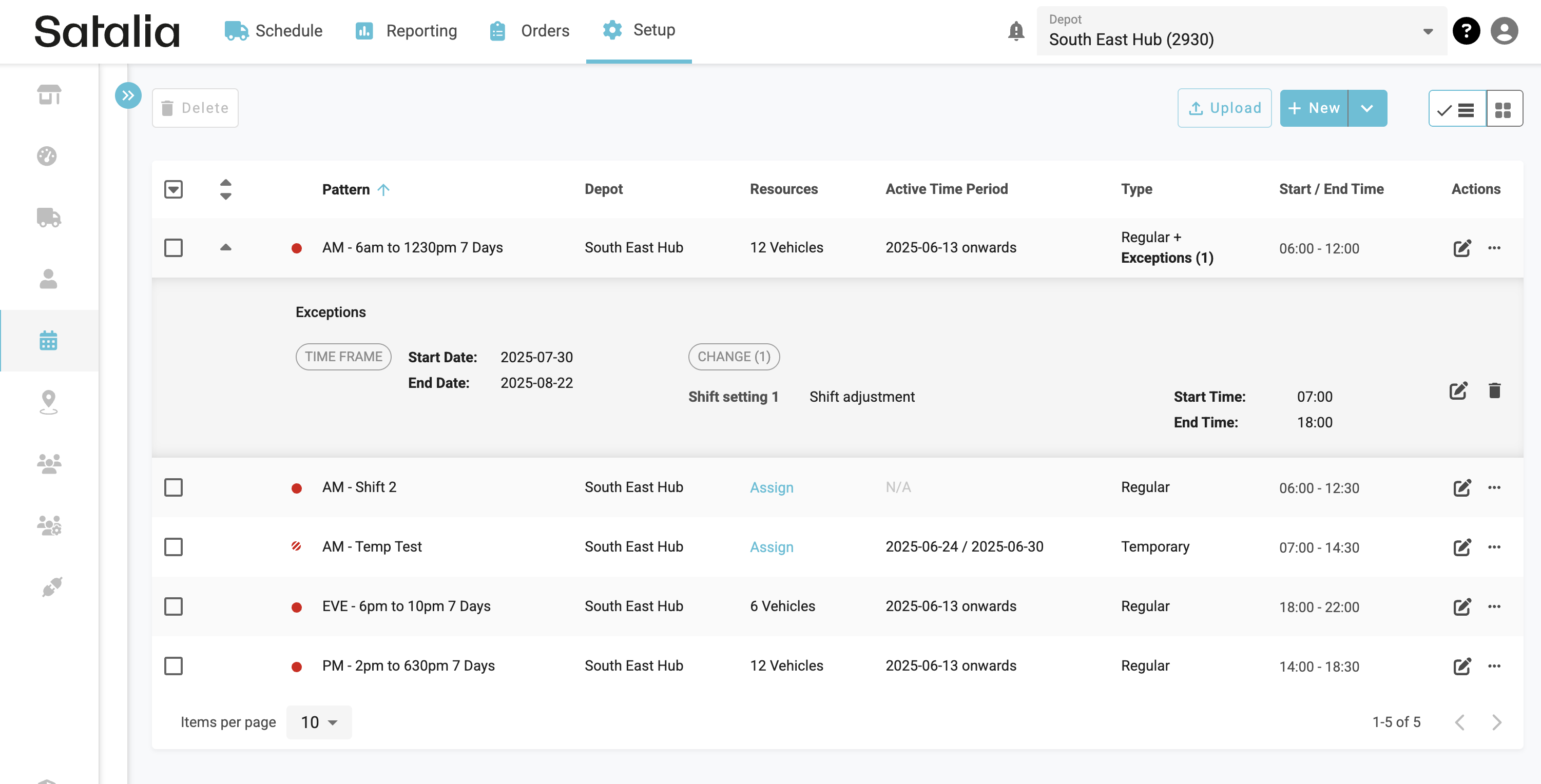1541x784 pixels.
Task: Open the help question mark icon
Action: coord(1466,30)
